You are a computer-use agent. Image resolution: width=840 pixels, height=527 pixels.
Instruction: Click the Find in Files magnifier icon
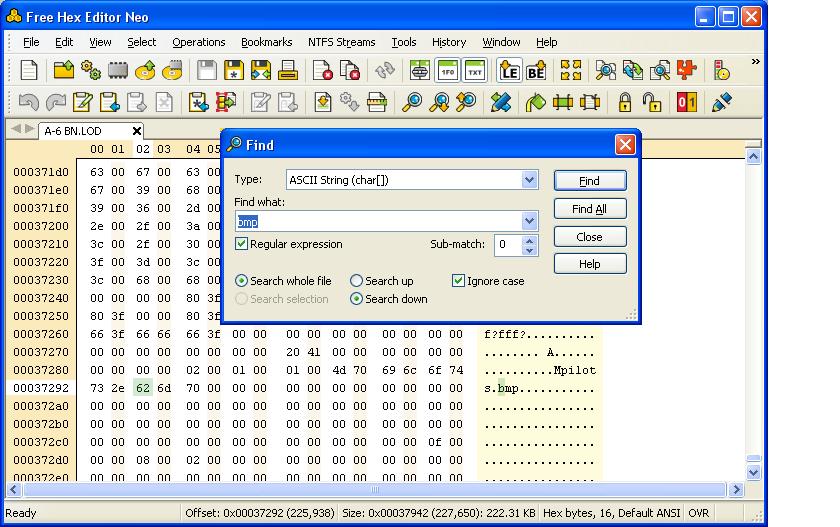click(x=606, y=70)
